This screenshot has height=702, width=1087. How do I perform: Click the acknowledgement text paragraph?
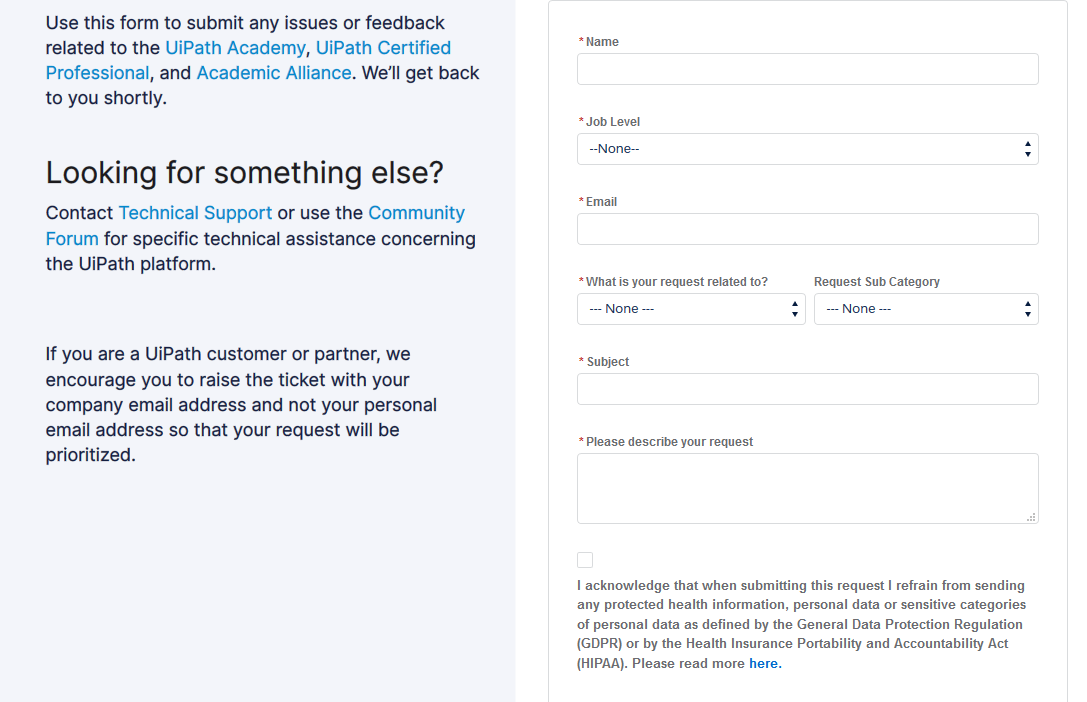(x=801, y=624)
